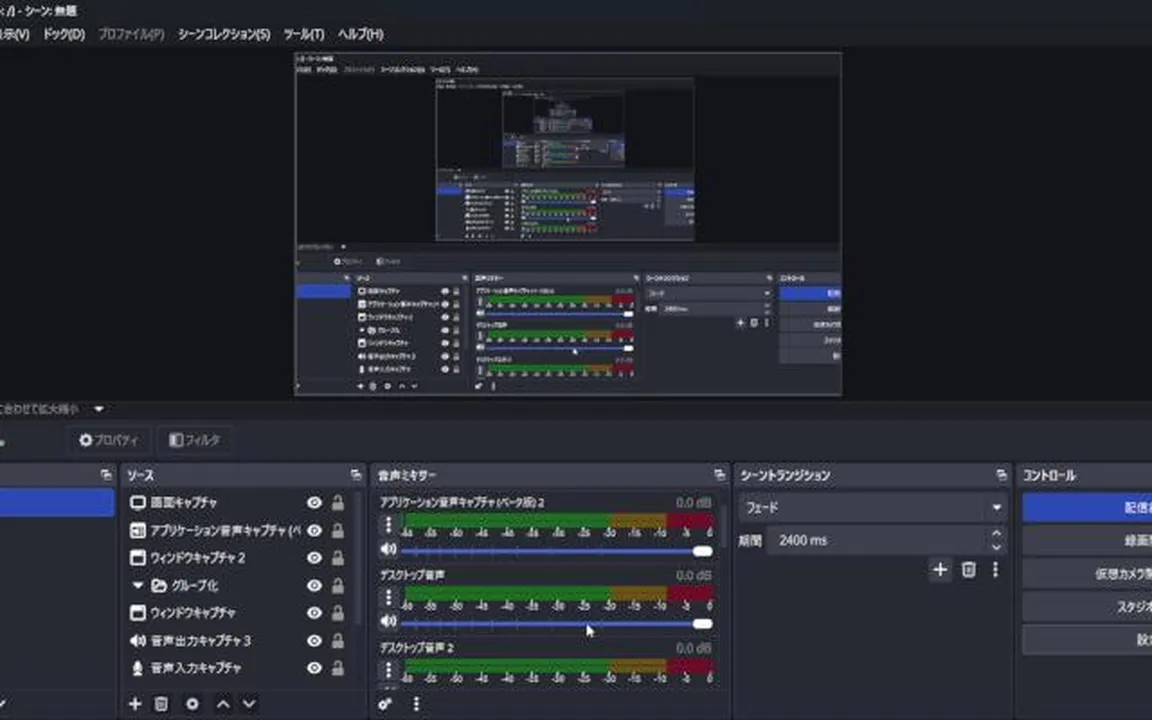Add a new source with plus icon
This screenshot has width=1152, height=720.
(135, 704)
